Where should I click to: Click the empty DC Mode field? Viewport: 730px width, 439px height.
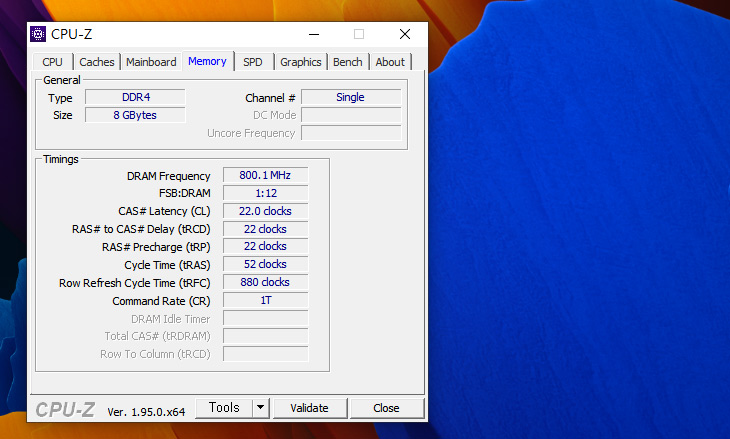pos(351,115)
